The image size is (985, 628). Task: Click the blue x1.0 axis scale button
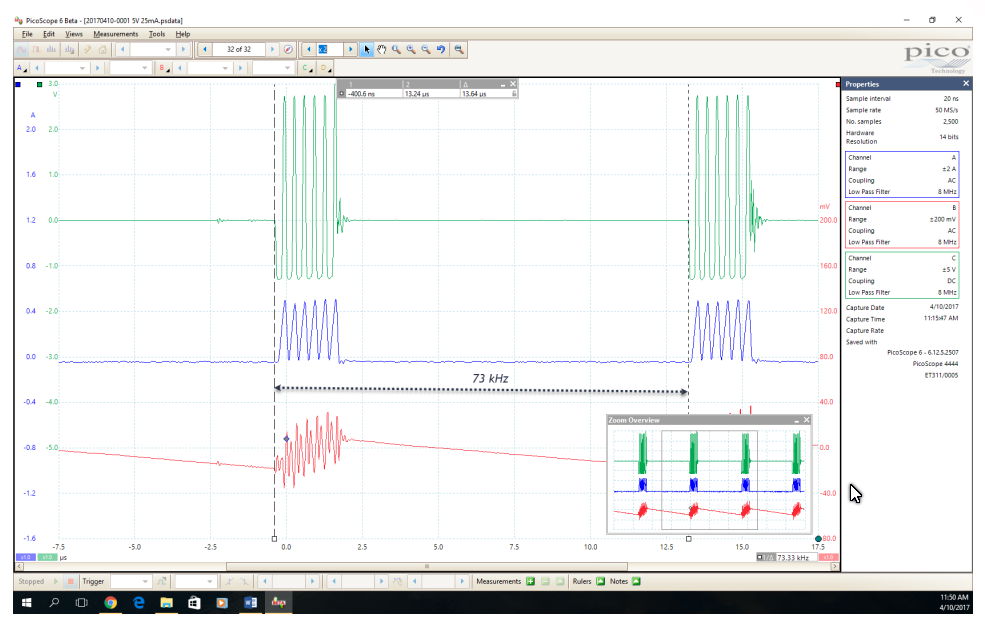click(x=26, y=558)
